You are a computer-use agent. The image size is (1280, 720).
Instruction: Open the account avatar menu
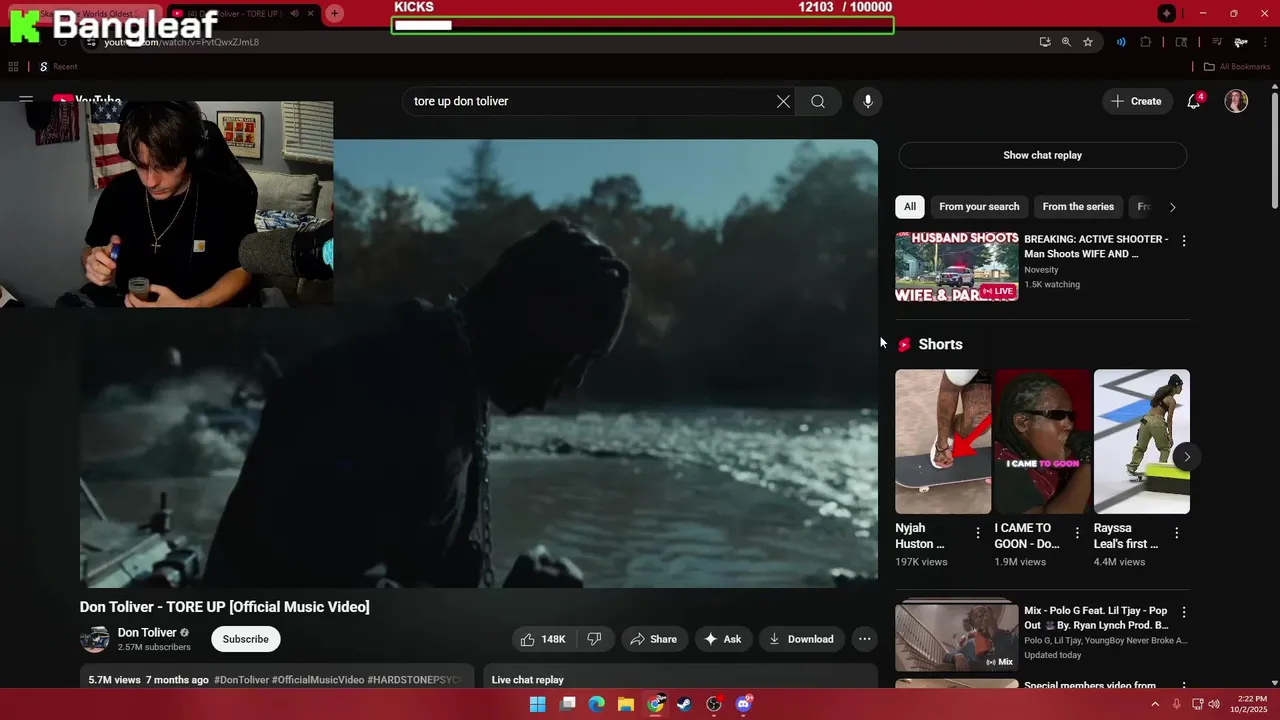coord(1237,101)
